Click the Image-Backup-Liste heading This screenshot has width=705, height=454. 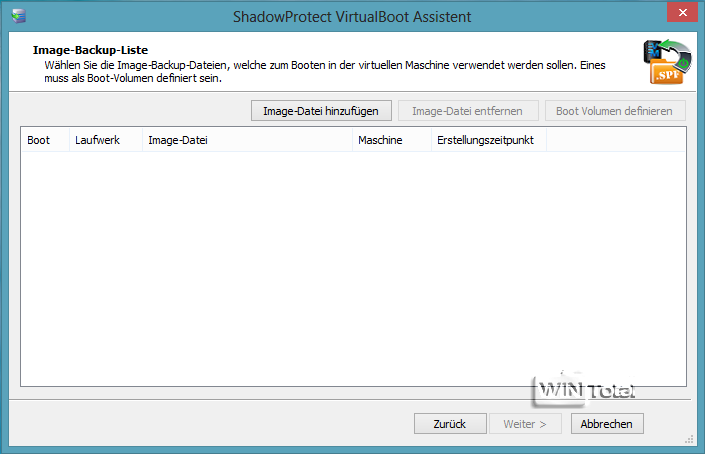pos(90,50)
